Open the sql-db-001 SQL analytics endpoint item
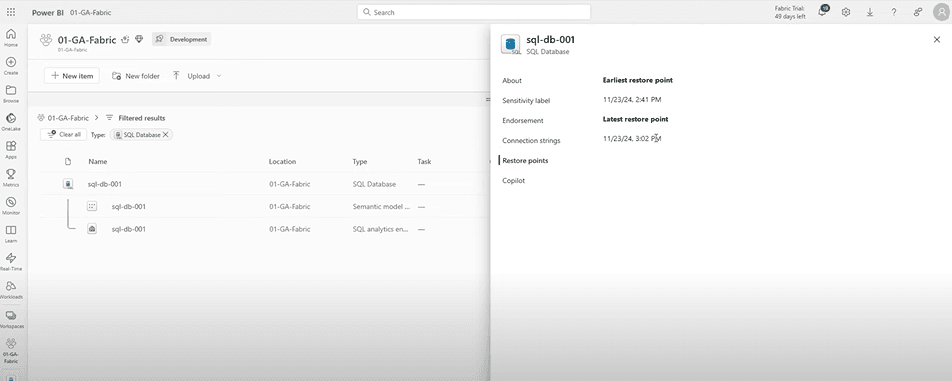The height and width of the screenshot is (381, 952). [x=129, y=229]
